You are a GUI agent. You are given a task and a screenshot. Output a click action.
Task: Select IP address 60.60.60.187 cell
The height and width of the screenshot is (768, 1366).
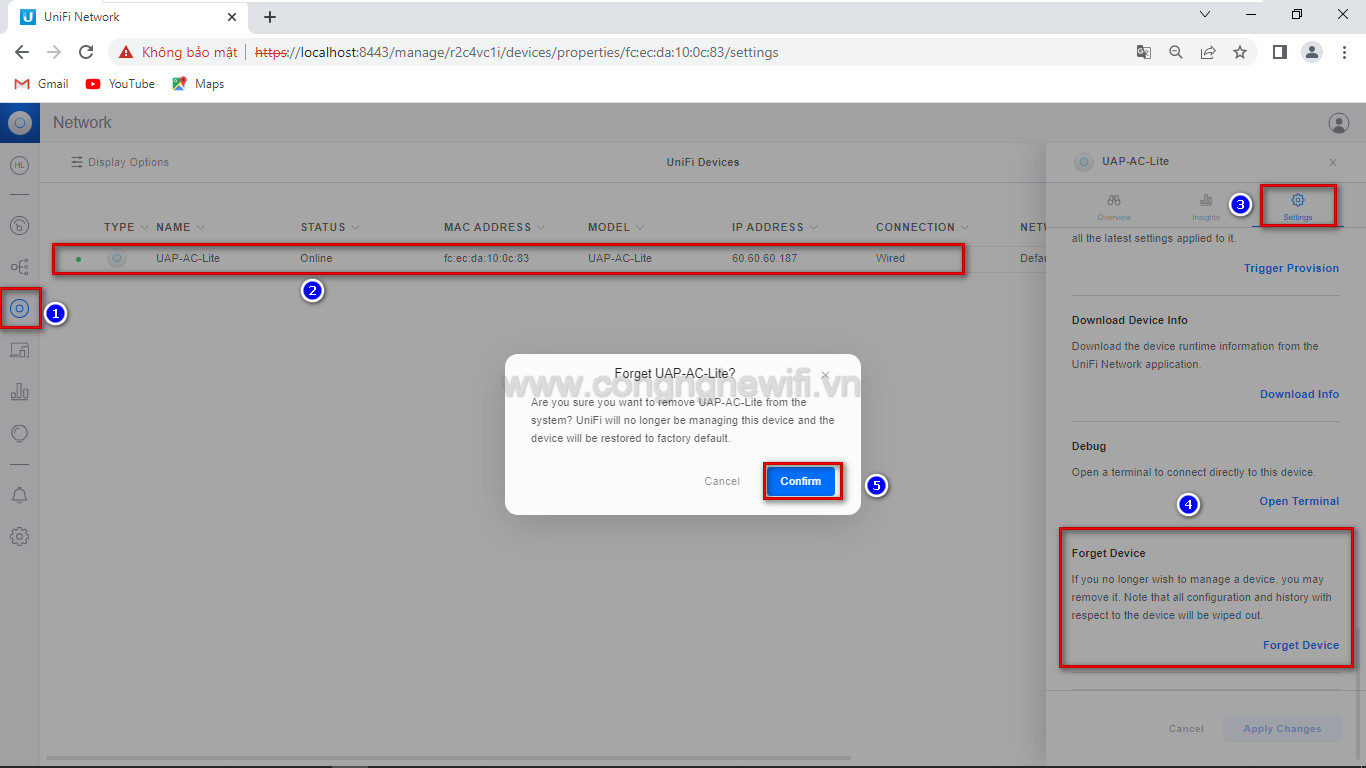pyautogui.click(x=764, y=258)
